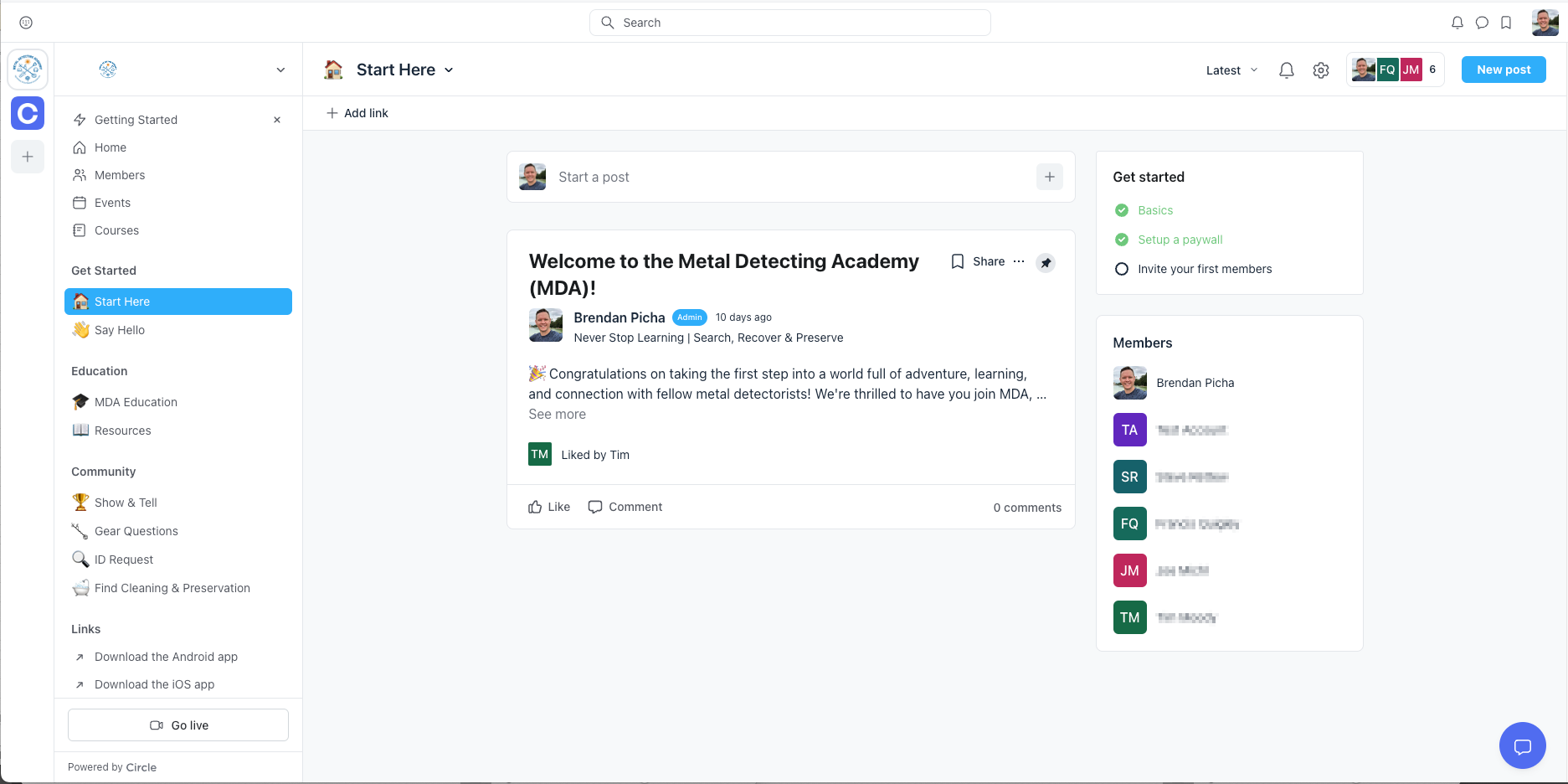Open the notifications bell in top bar
This screenshot has width=1568, height=784.
tap(1457, 23)
